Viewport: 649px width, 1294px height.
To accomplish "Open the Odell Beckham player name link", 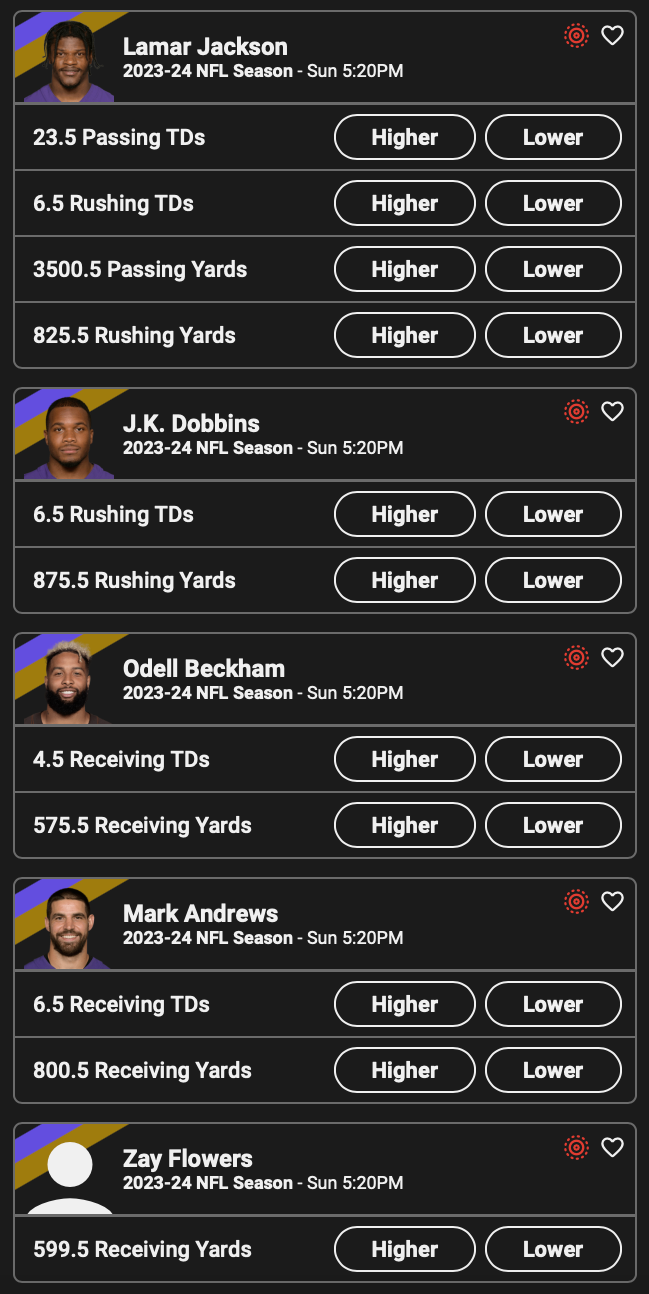I will pos(204,668).
